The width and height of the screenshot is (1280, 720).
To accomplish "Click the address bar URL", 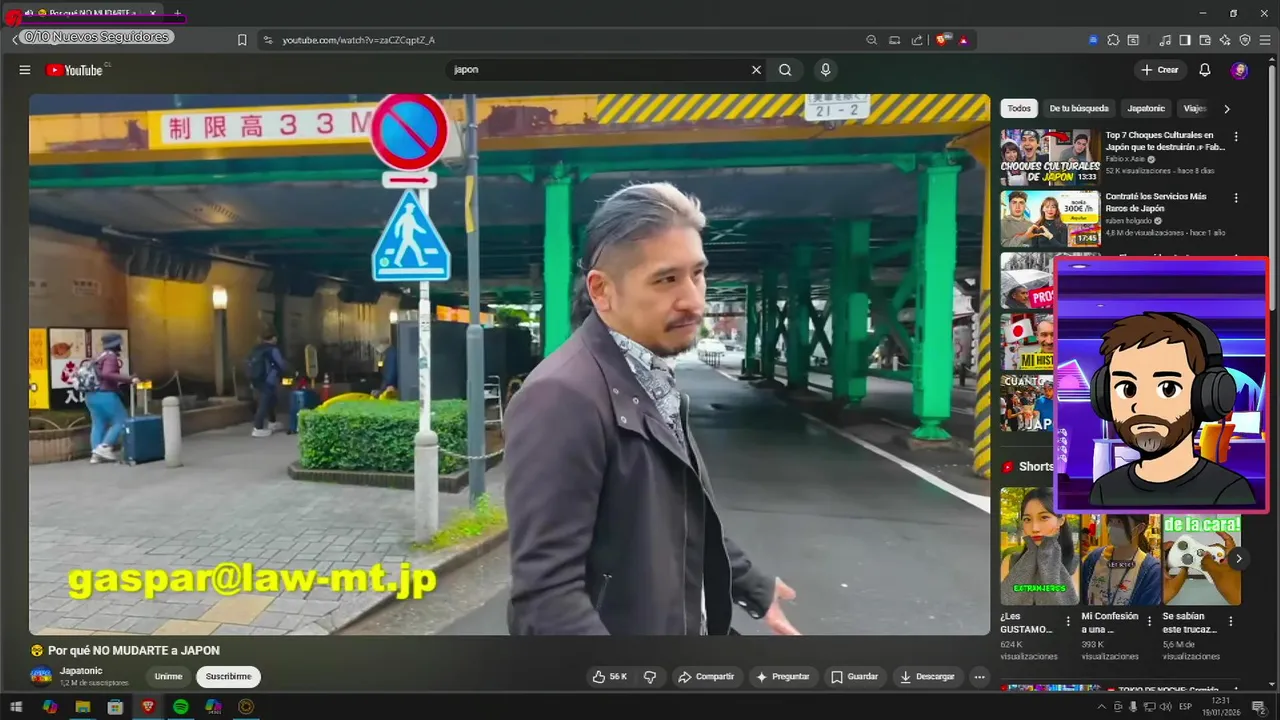I will (358, 40).
